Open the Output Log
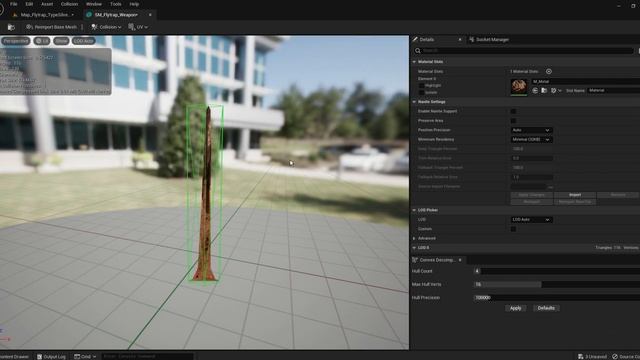The image size is (640, 360). 51,357
